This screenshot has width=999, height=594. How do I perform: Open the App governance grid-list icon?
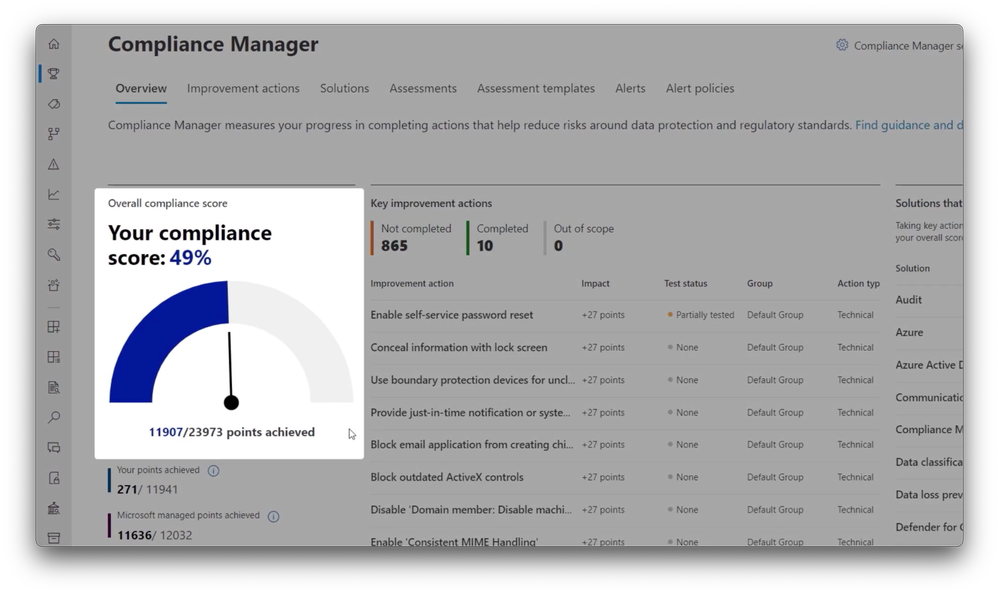tap(54, 357)
